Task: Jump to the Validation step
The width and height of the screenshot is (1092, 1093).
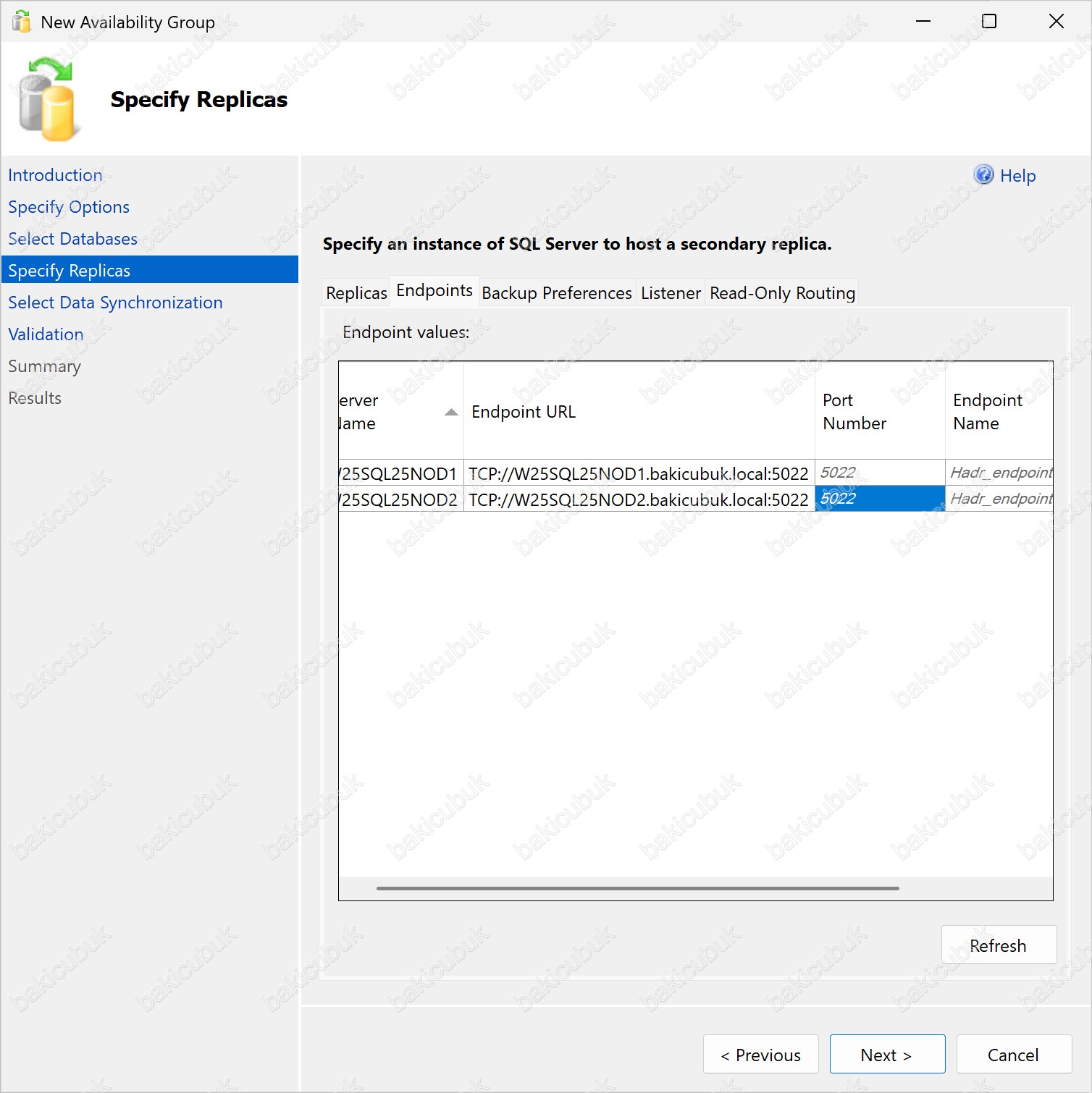Action: pyautogui.click(x=46, y=334)
